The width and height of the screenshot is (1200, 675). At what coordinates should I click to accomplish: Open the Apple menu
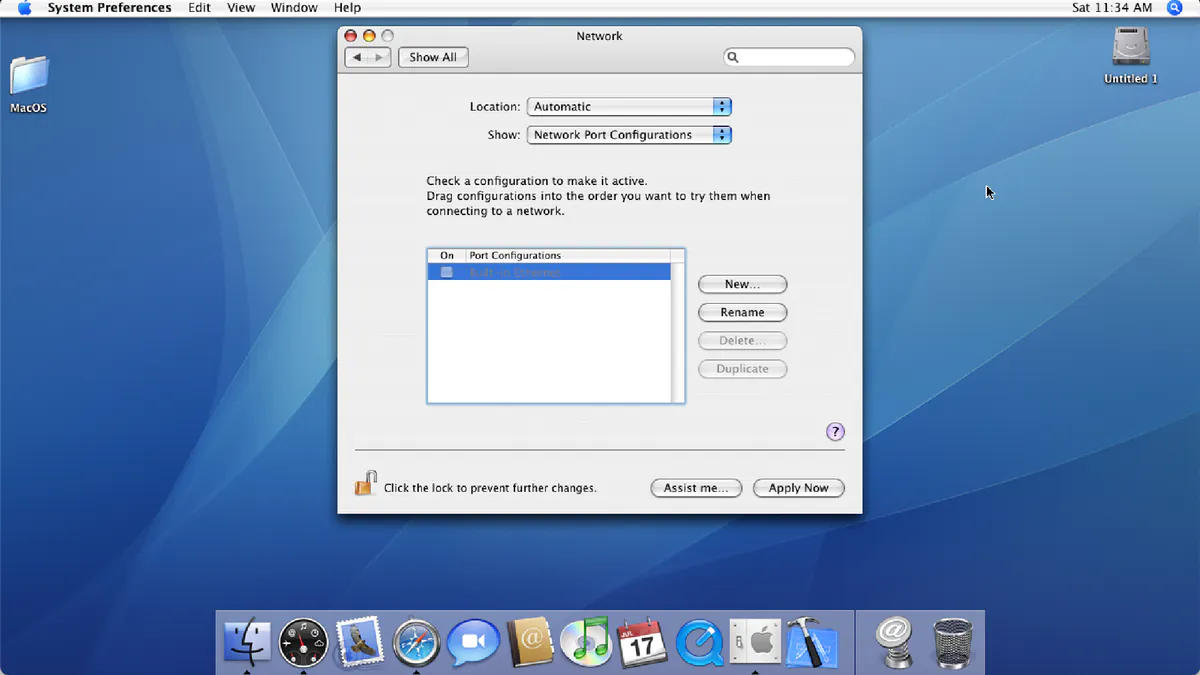coord(24,8)
